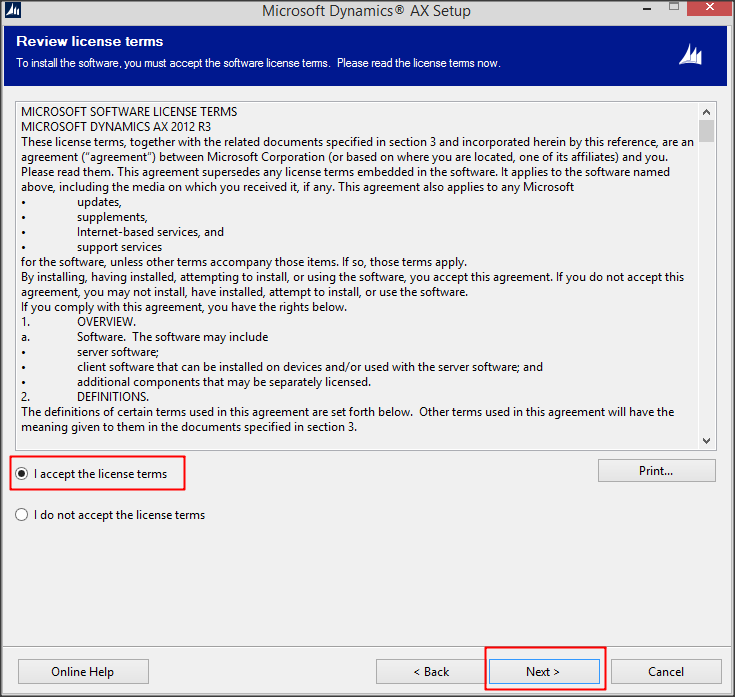The image size is (735, 697).
Task: Click the 'server software;' bullet line
Action: coord(118,352)
